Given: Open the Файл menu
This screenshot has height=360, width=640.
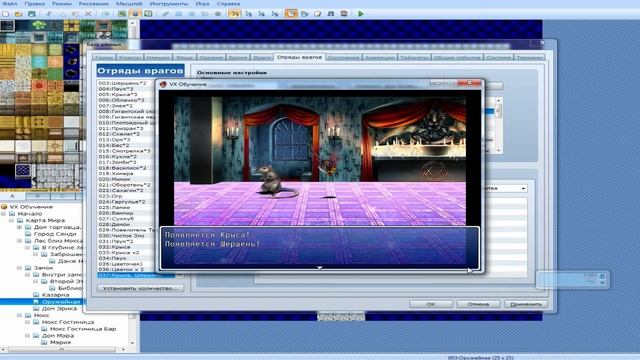Looking at the screenshot, I should coord(11,4).
